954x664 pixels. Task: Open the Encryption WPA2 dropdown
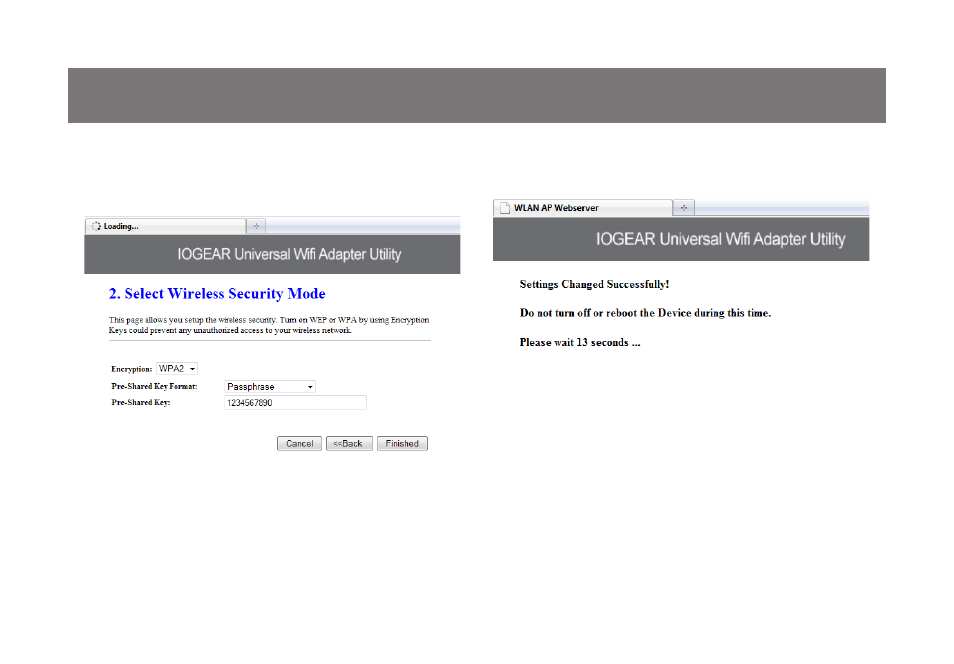(177, 369)
